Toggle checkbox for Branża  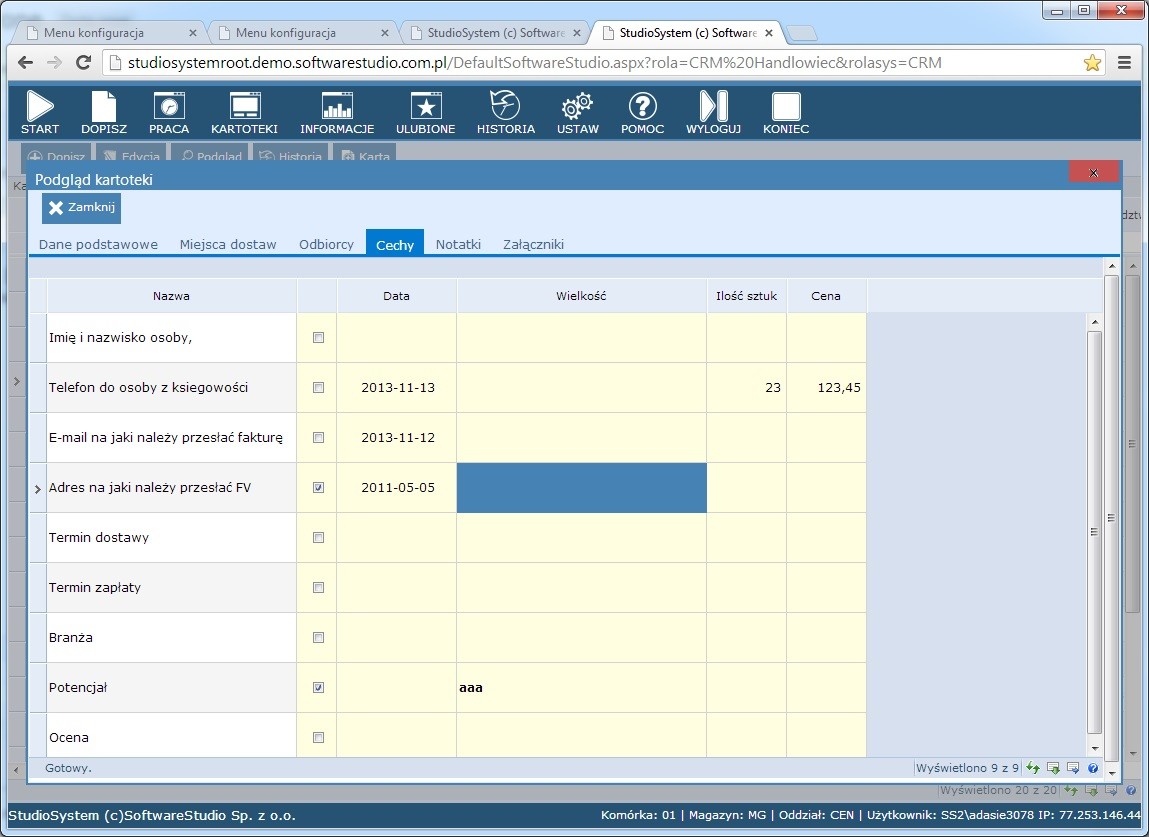pyautogui.click(x=318, y=638)
